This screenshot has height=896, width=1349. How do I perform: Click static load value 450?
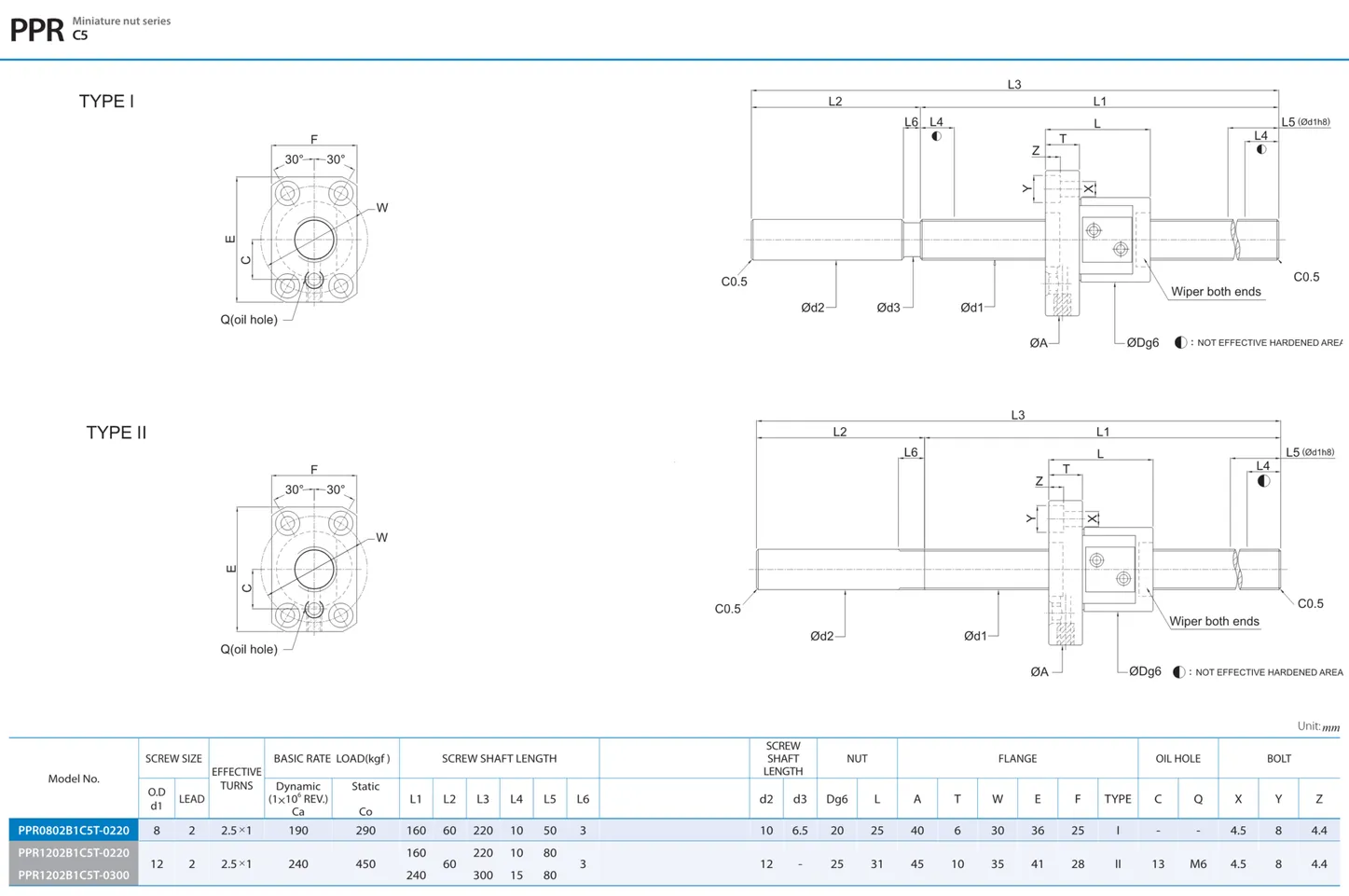(365, 864)
